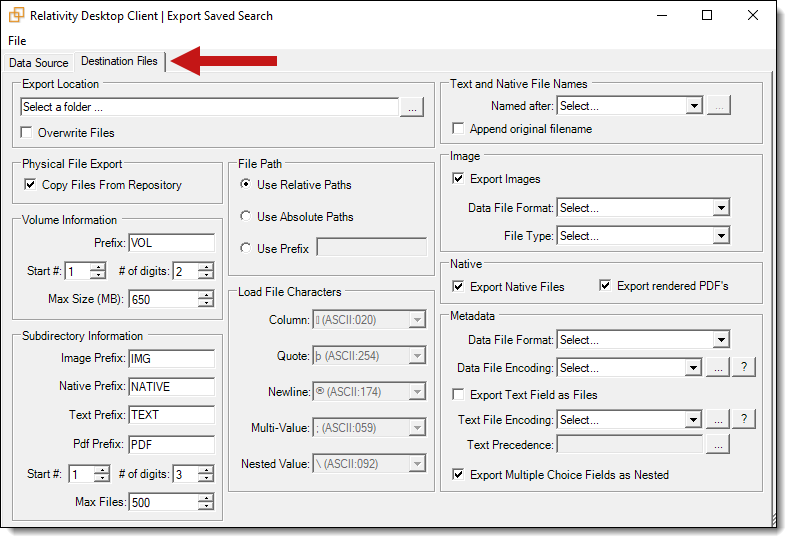Enable the Overwrite Files checkbox
The image size is (792, 543).
coord(28,133)
